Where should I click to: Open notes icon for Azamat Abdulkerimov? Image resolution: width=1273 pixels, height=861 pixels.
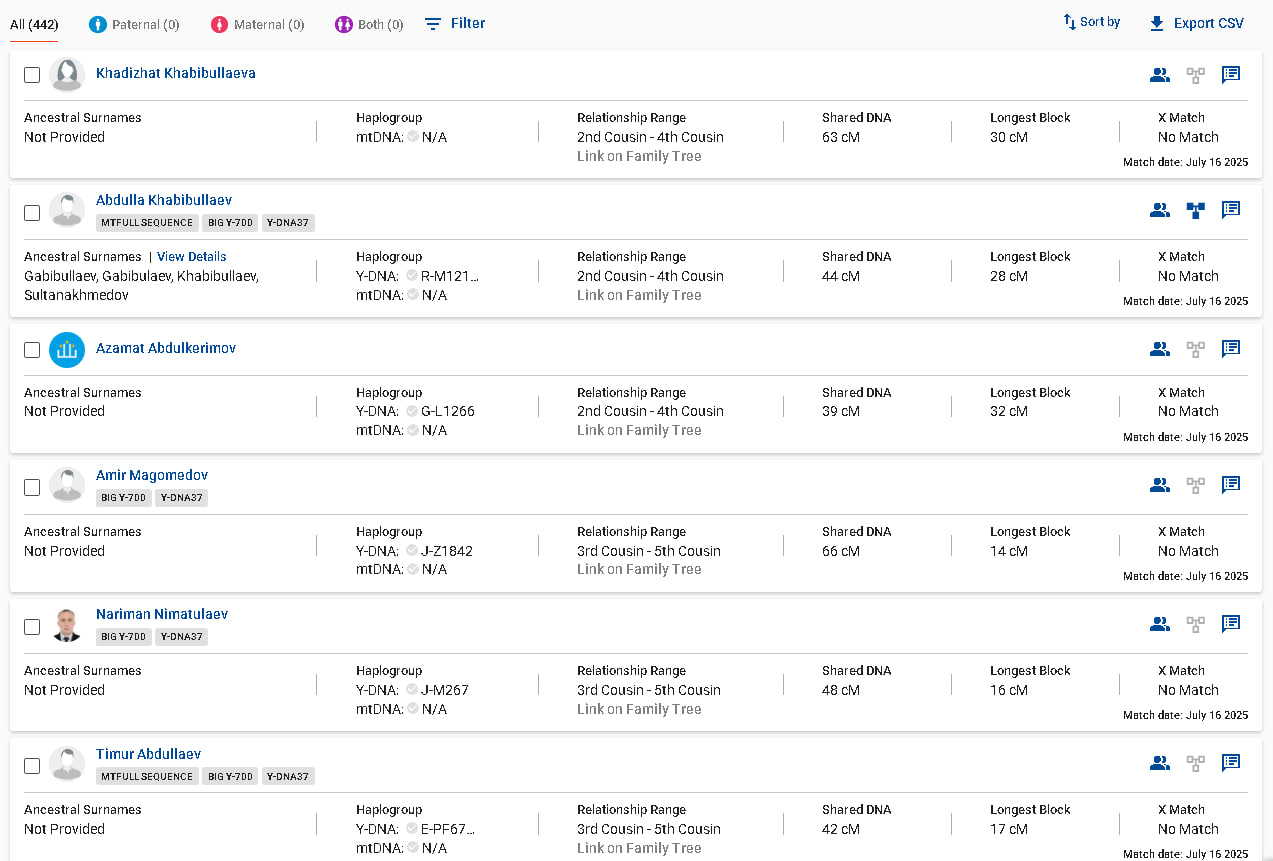point(1231,348)
